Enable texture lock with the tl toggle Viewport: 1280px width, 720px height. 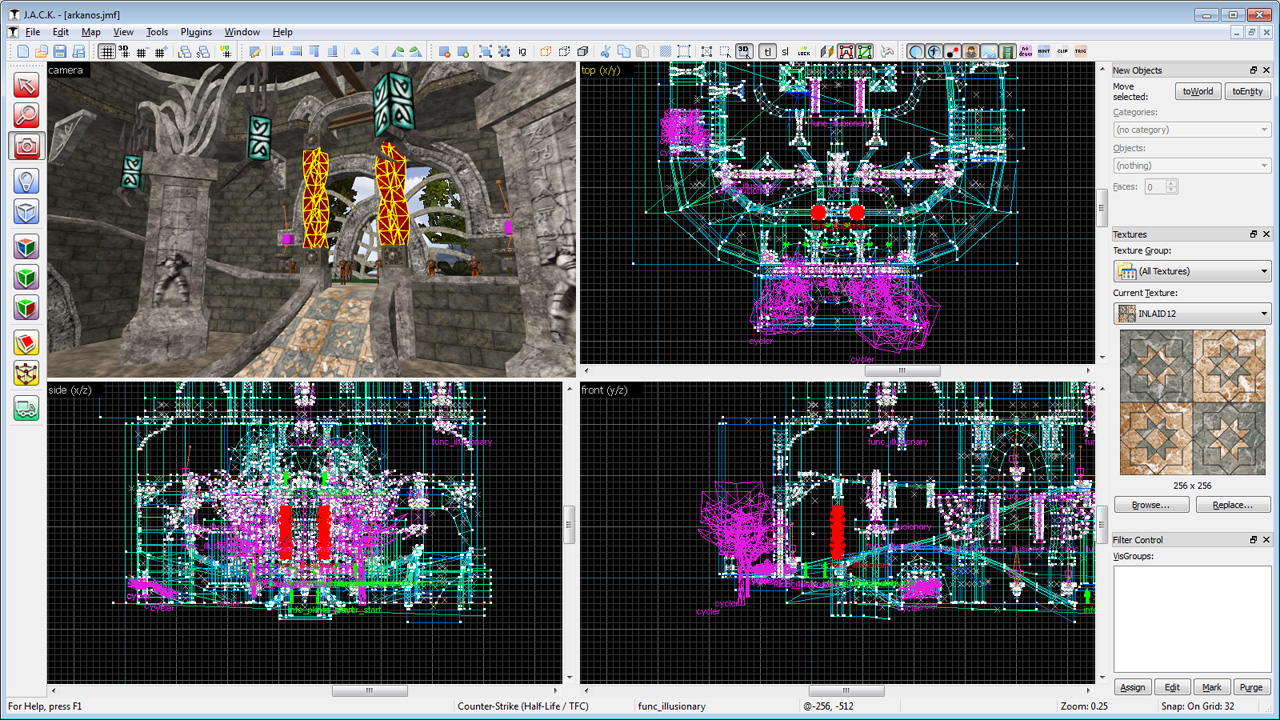[768, 51]
